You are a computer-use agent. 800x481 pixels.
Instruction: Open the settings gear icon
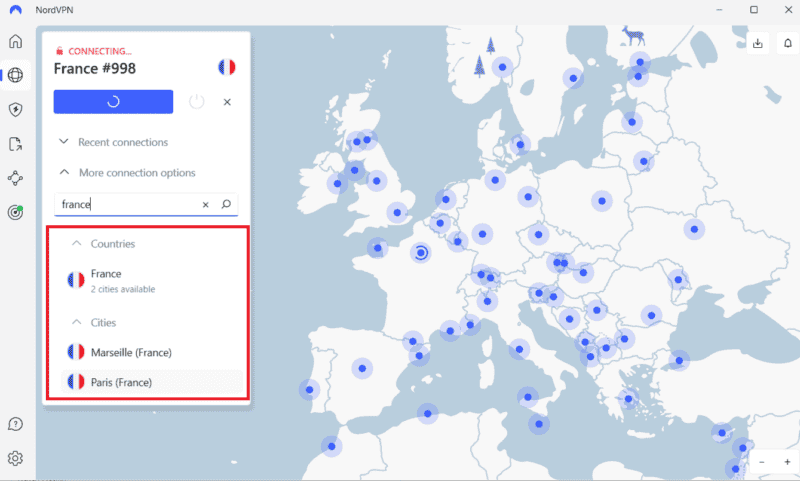(15, 458)
